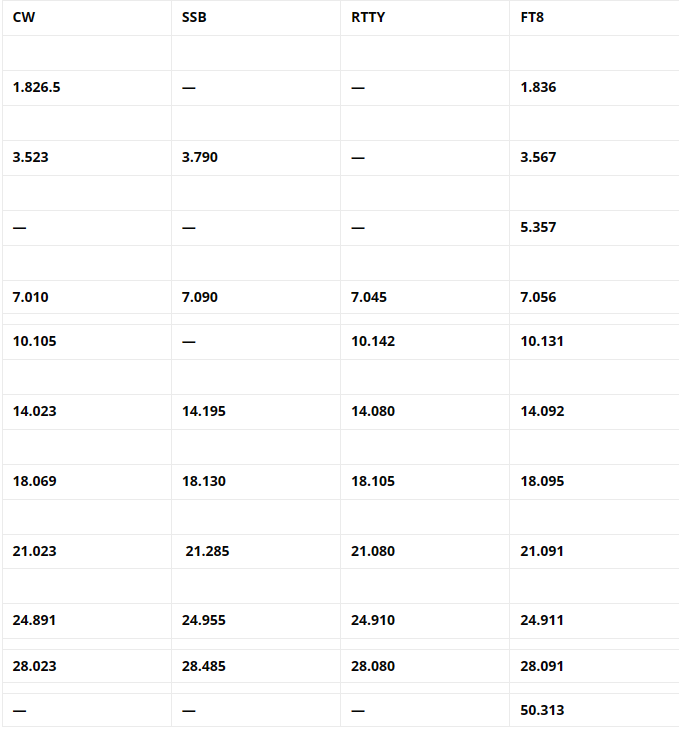Select the CW frequency 10.105
Screen dimensions: 679x730
point(35,341)
